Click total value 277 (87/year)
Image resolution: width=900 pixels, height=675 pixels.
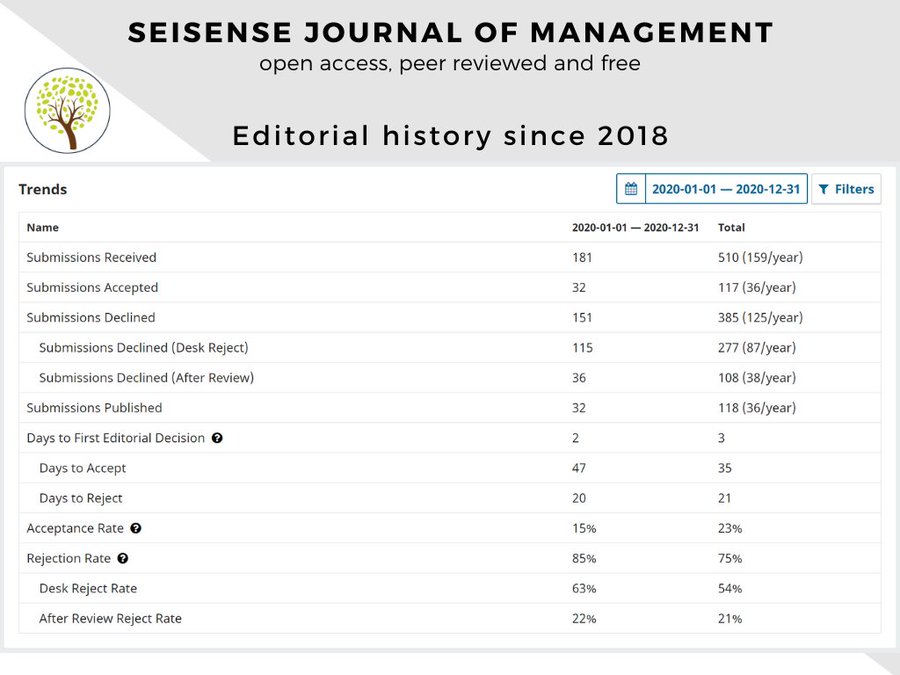pyautogui.click(x=757, y=347)
